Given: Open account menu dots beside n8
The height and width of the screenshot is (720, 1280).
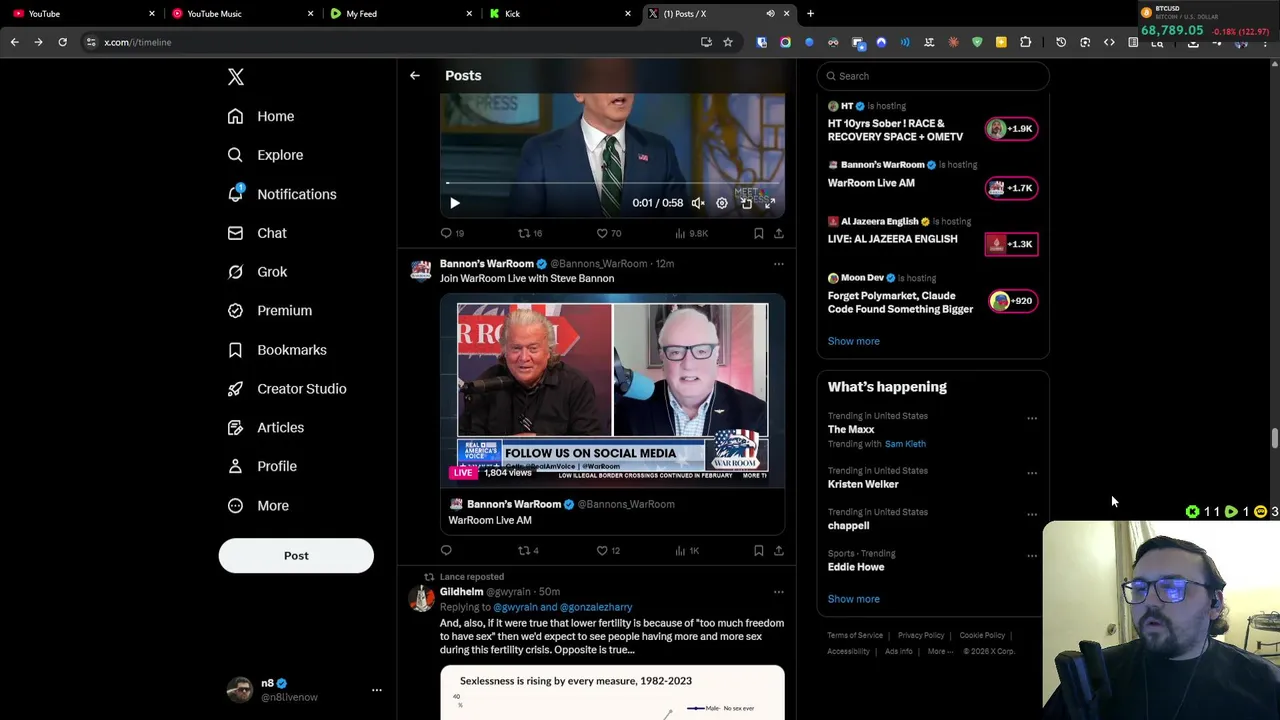Looking at the screenshot, I should (x=377, y=690).
